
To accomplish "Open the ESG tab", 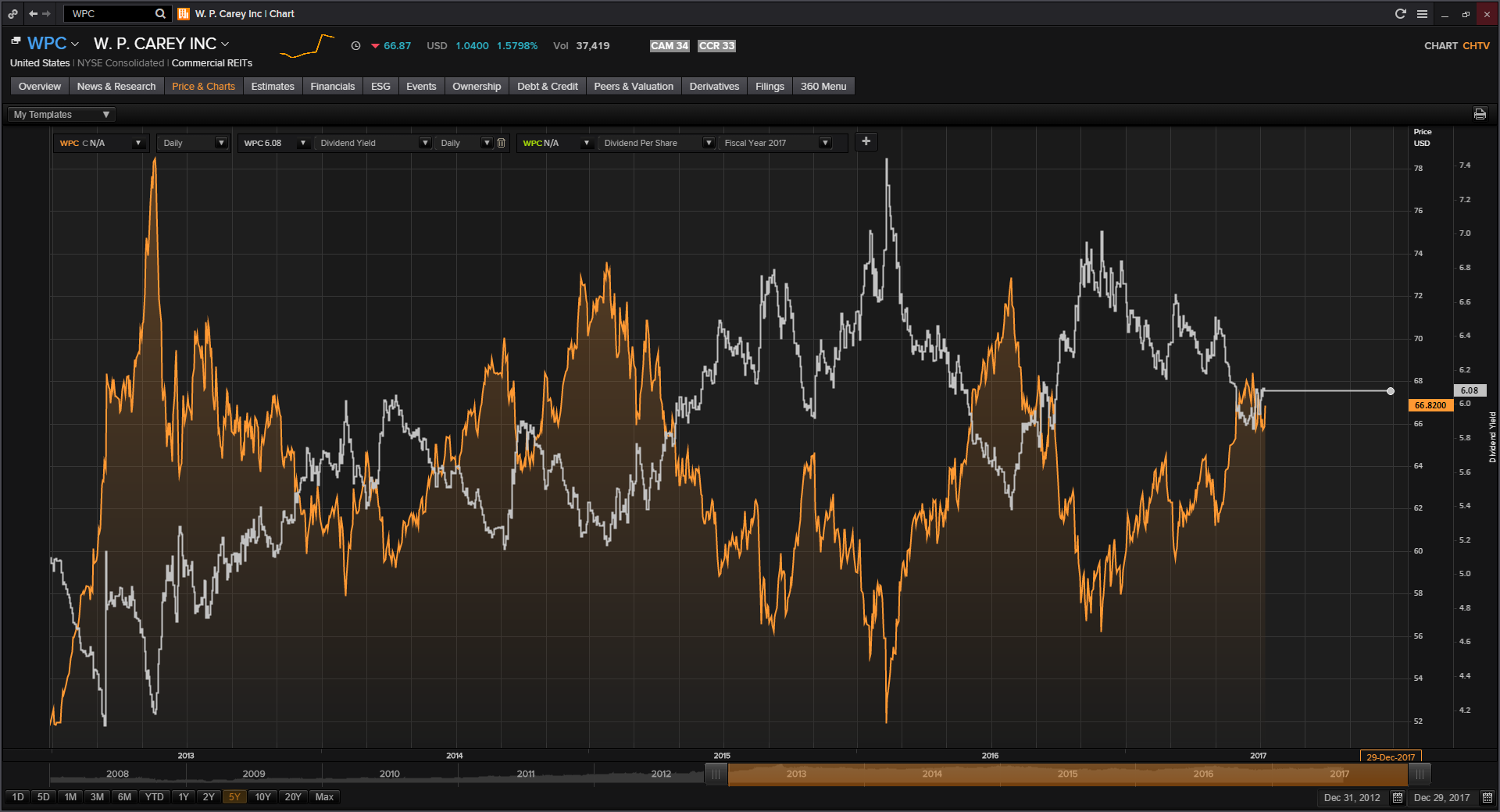I will coord(380,86).
